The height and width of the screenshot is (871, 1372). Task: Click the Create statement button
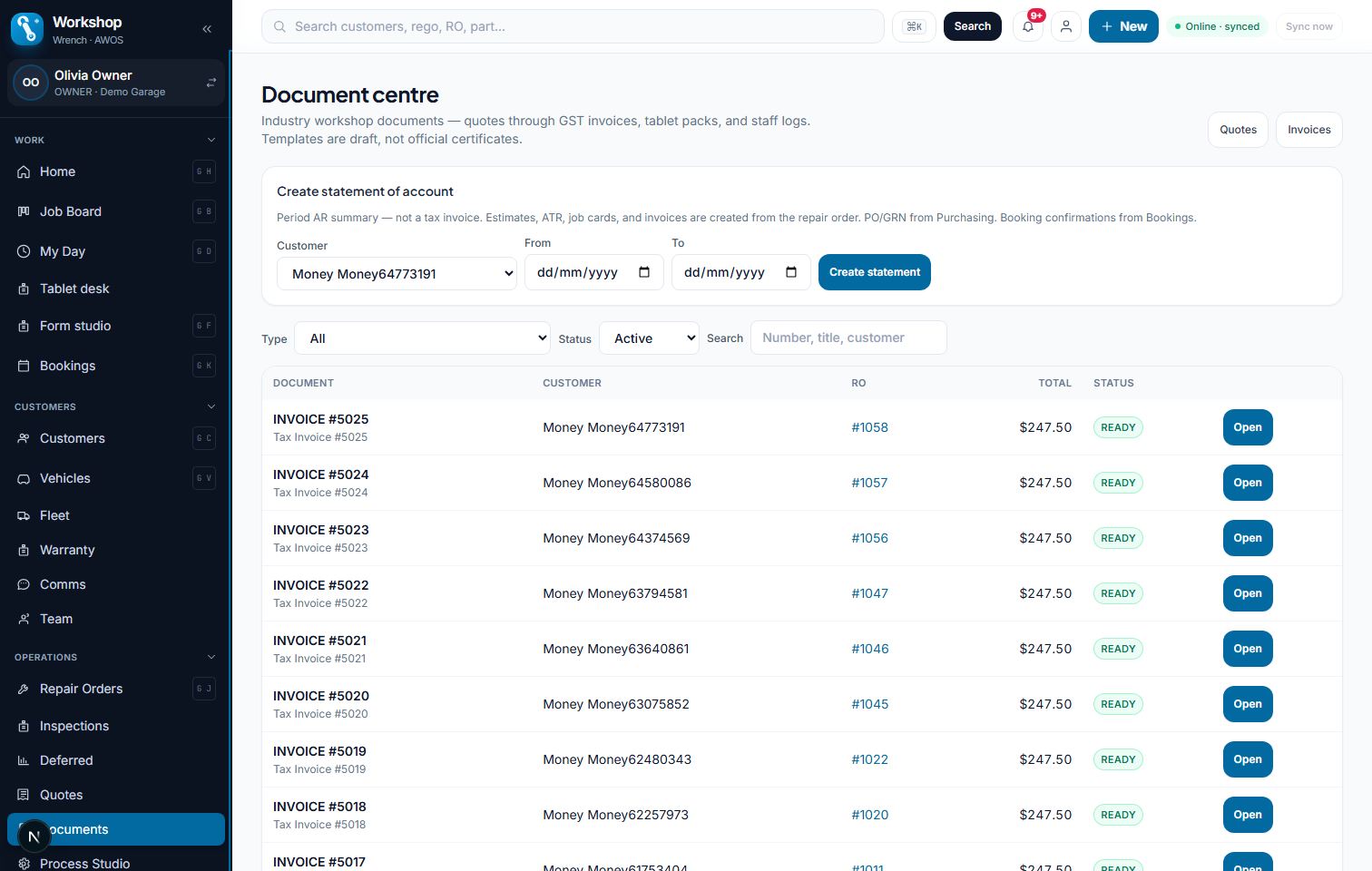[x=875, y=272]
